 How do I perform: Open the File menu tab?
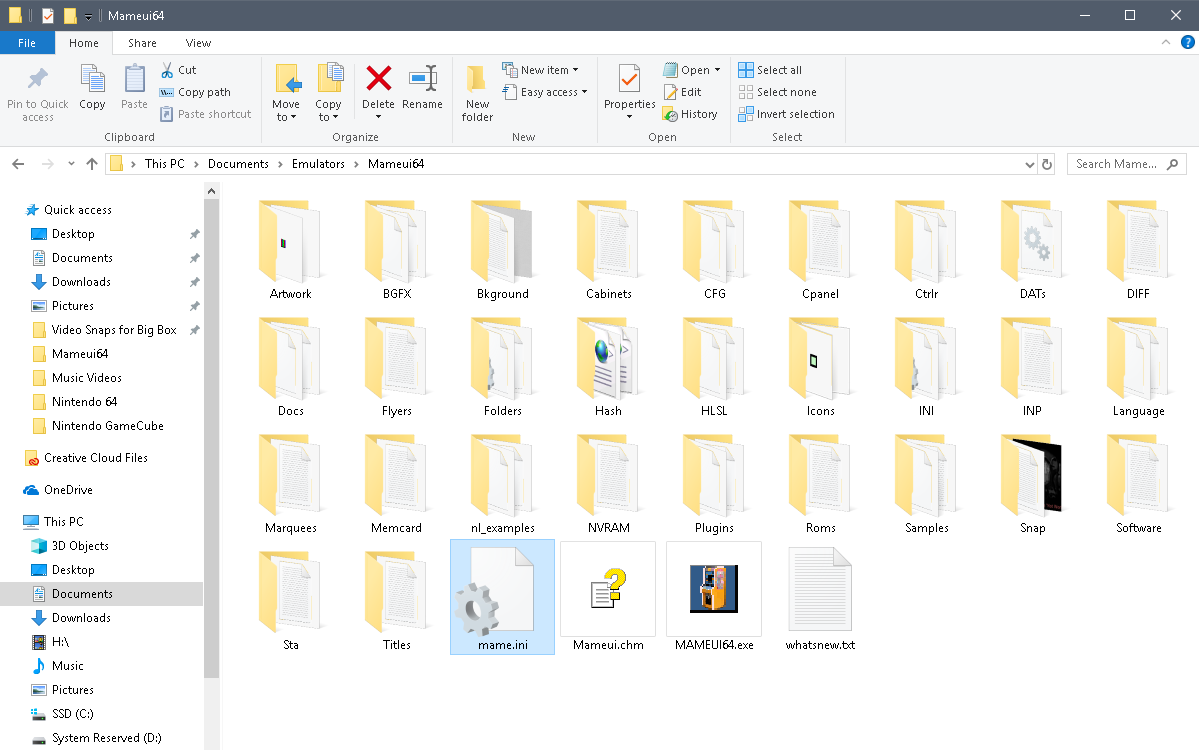(x=27, y=43)
